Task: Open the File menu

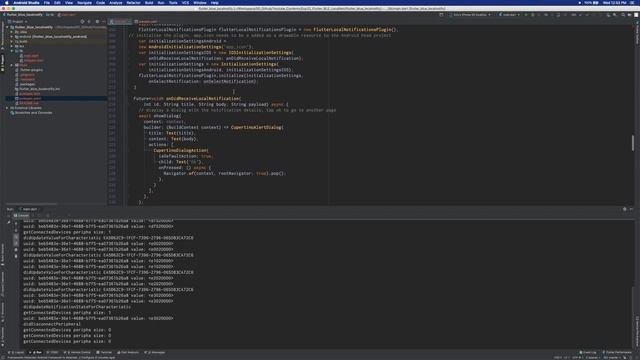Action: 47,2
